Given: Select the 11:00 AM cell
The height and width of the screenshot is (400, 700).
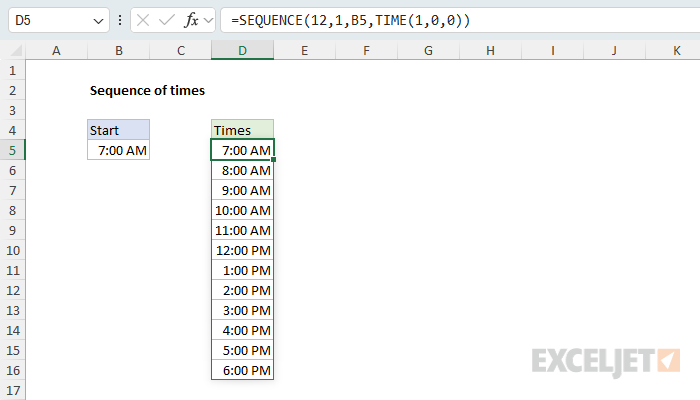Looking at the screenshot, I should click(x=242, y=230).
